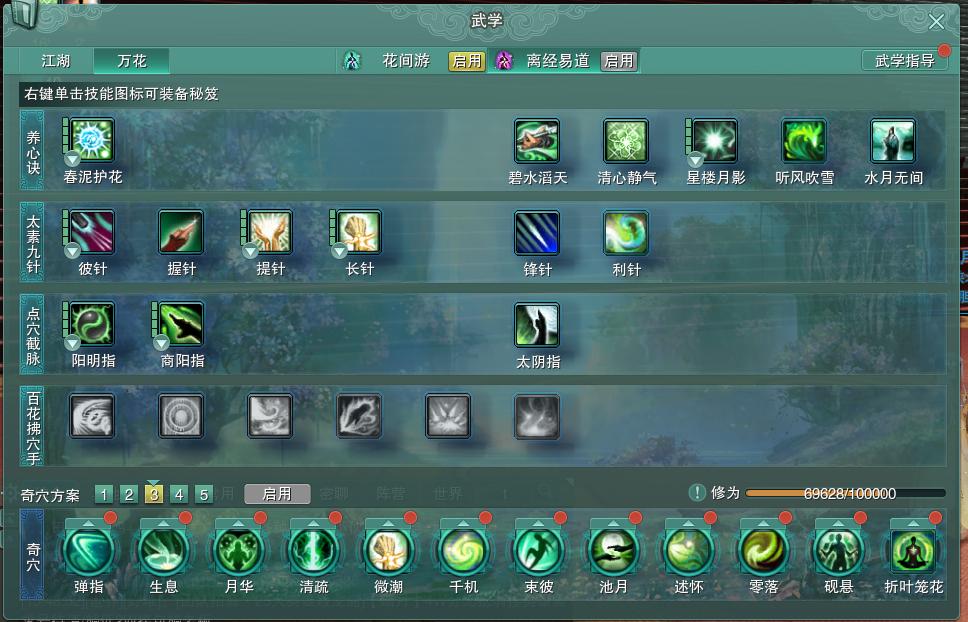Select the 锋针 skill icon
The height and width of the screenshot is (622, 968).
coord(537,233)
